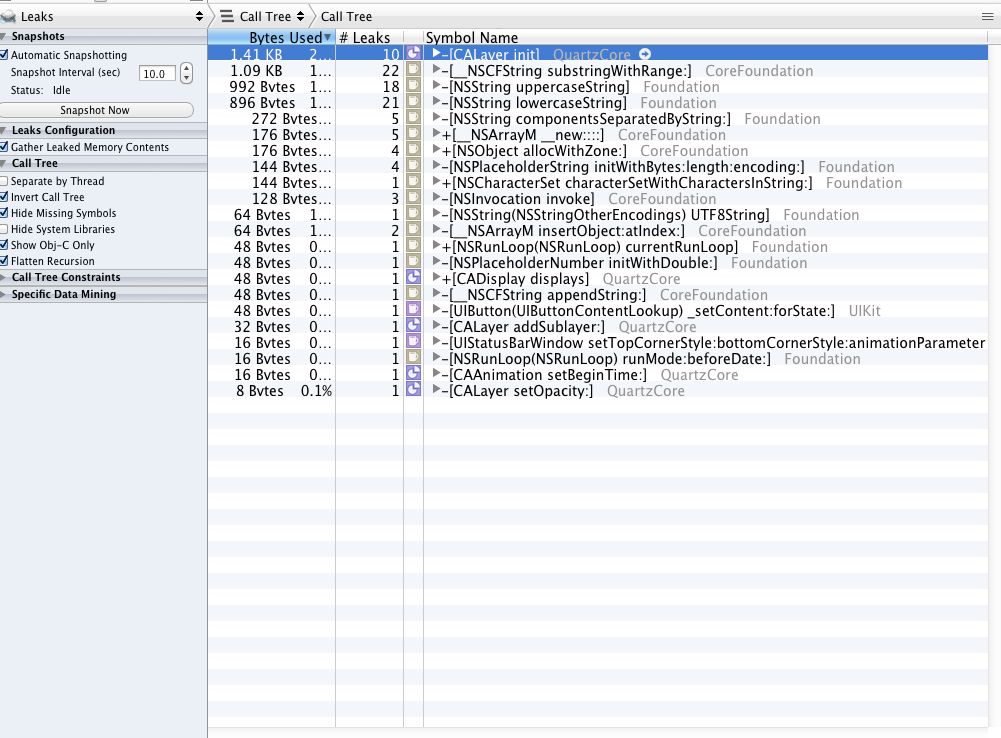Enable Hide System Libraries
This screenshot has height=738, width=1001.
pos(4,229)
